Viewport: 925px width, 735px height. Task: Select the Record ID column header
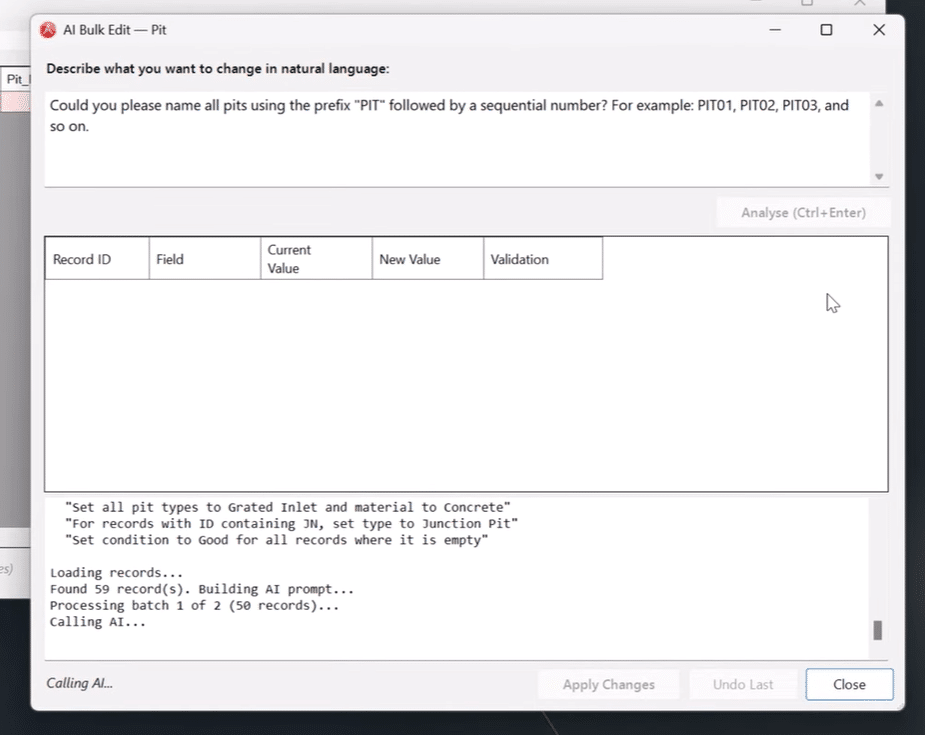coord(97,259)
